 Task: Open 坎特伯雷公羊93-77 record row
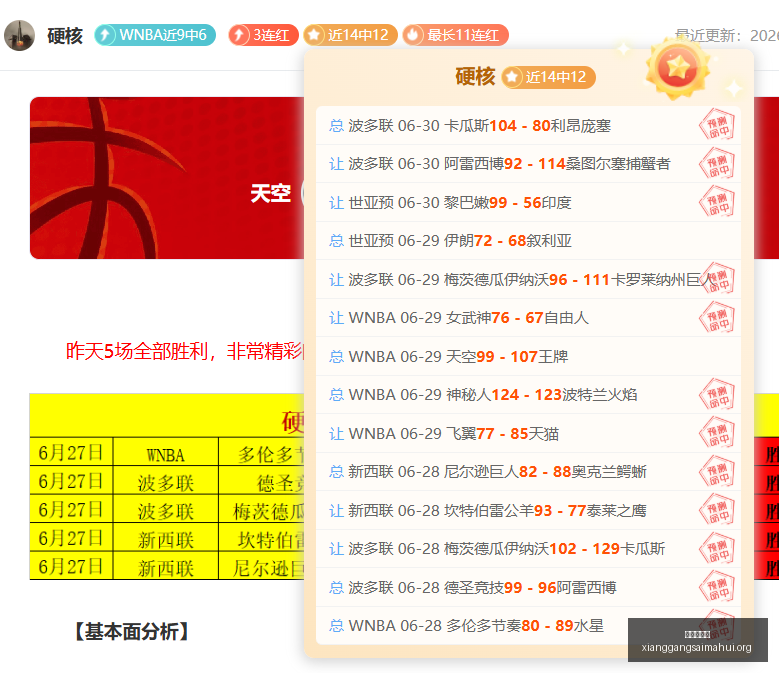[528, 511]
